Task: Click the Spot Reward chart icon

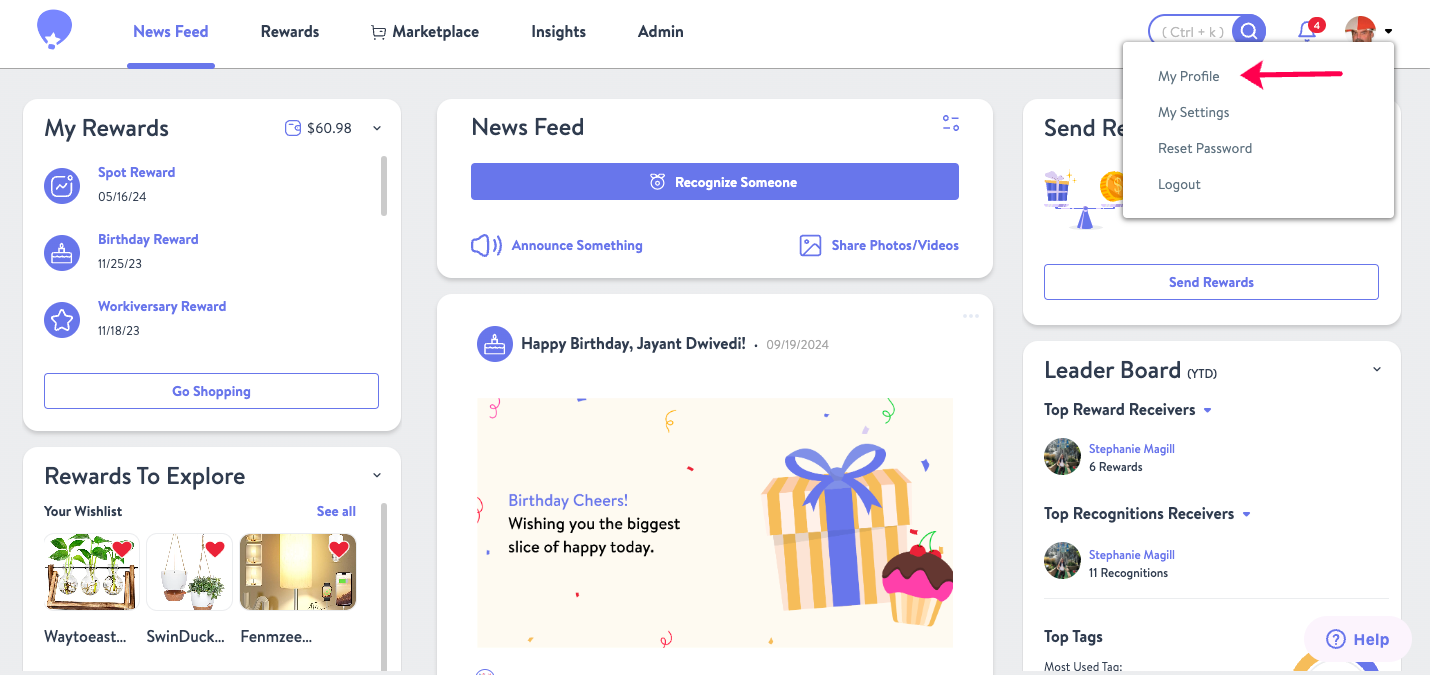Action: [x=62, y=186]
